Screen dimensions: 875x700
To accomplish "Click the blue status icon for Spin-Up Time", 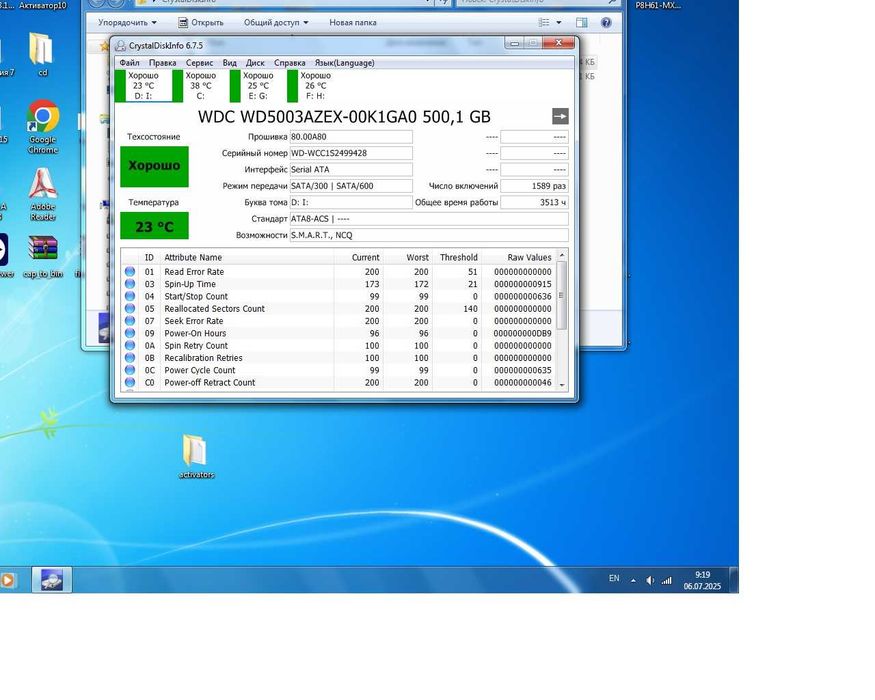I will (x=130, y=284).
